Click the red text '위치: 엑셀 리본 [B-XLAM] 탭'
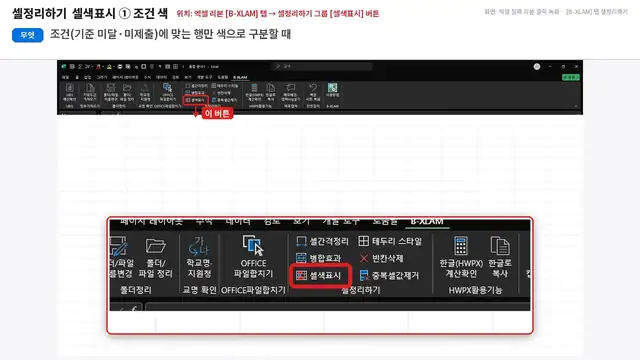This screenshot has height=360, width=640. point(223,13)
